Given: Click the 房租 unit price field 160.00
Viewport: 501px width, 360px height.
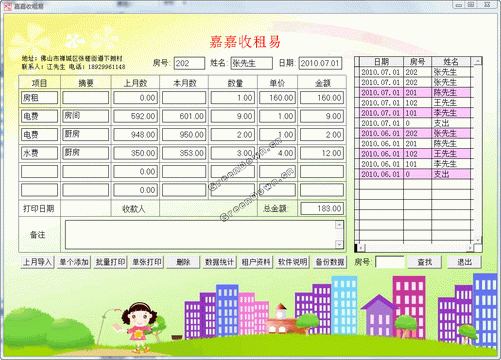Looking at the screenshot, I should 277,98.
